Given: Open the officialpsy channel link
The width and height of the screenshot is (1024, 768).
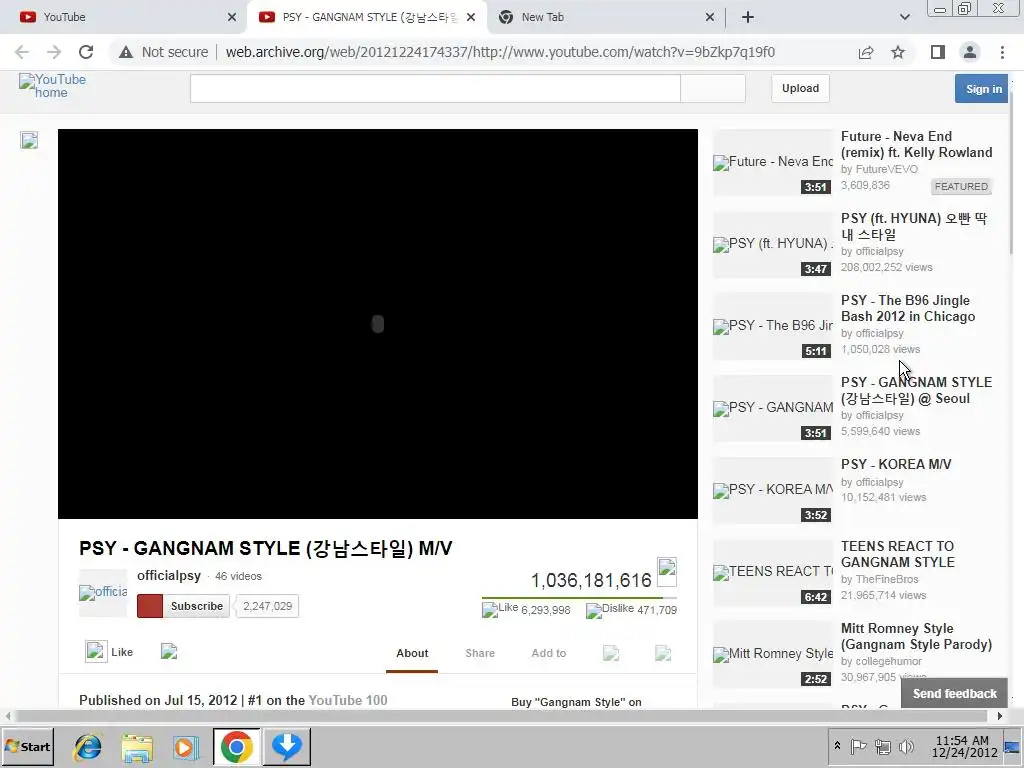Looking at the screenshot, I should (x=168, y=575).
